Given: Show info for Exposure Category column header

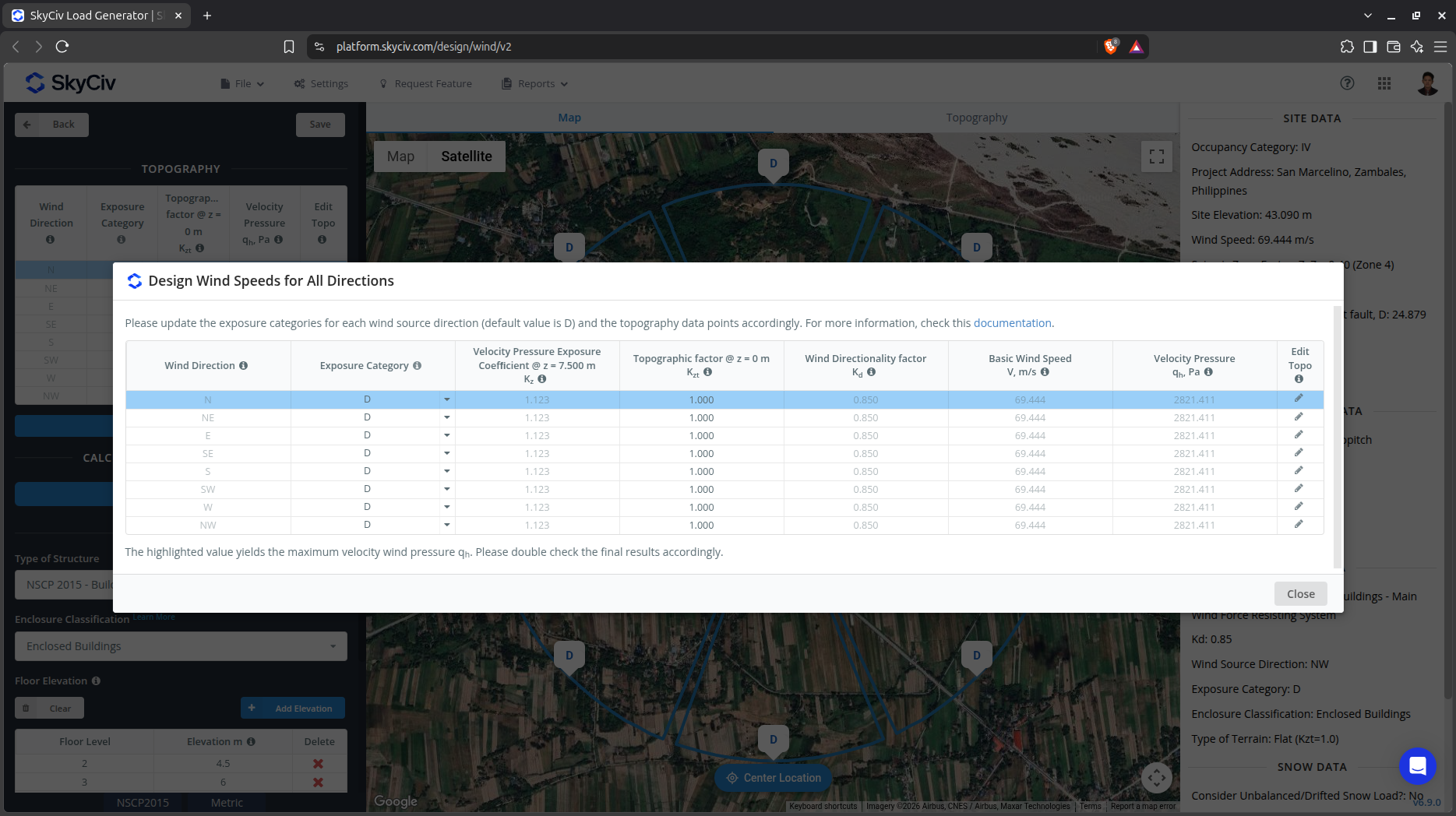Looking at the screenshot, I should pyautogui.click(x=417, y=365).
